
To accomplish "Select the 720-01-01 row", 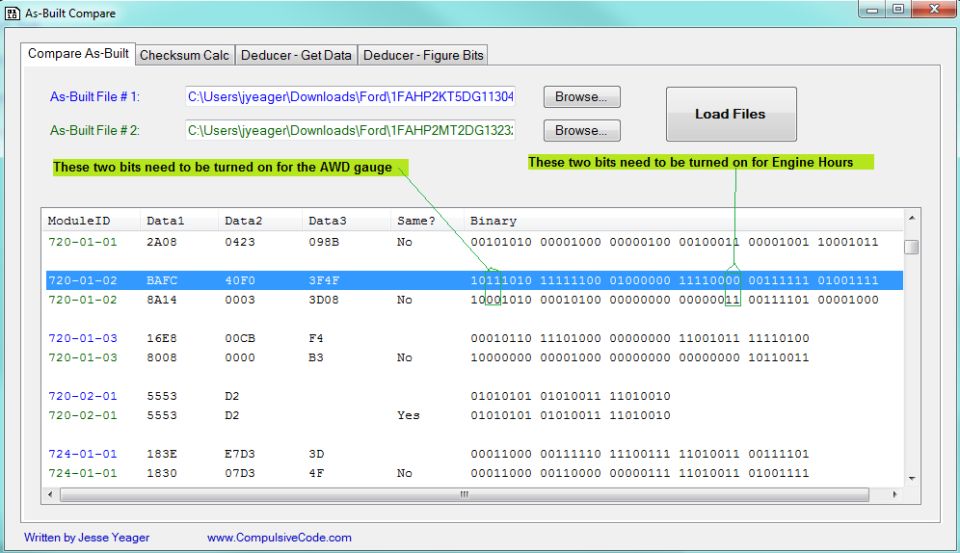I will click(x=474, y=242).
